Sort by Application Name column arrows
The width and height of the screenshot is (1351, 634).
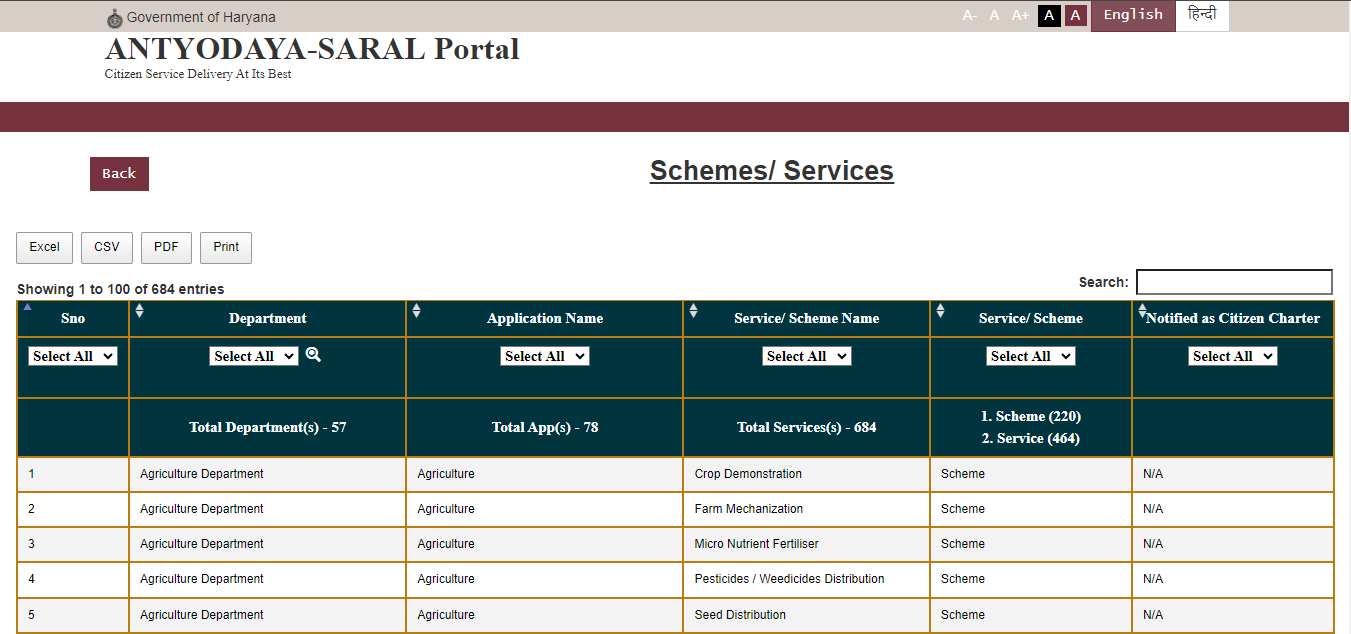point(416,310)
